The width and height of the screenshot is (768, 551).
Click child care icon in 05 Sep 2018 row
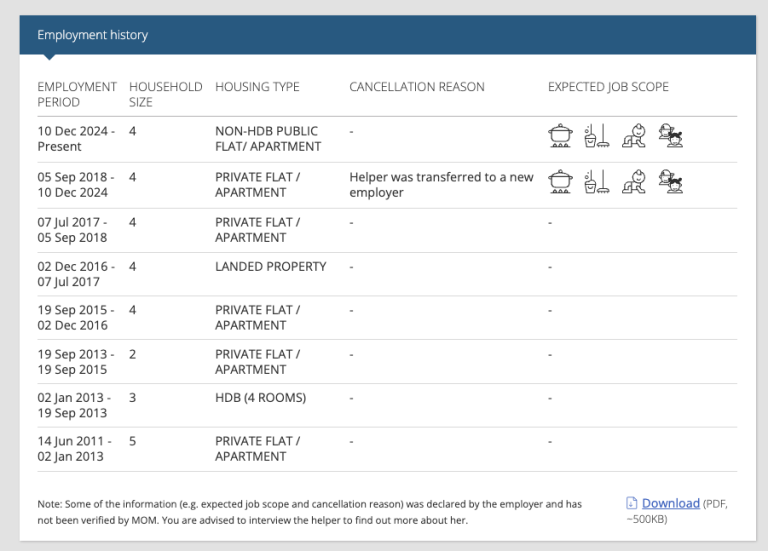click(x=671, y=181)
